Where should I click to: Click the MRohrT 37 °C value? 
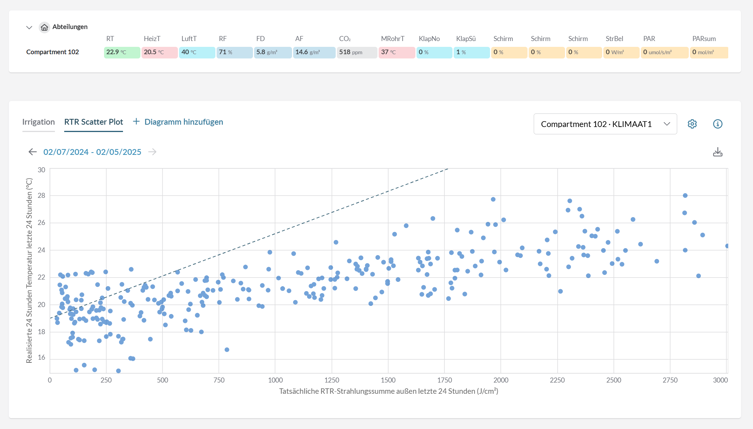[396, 52]
